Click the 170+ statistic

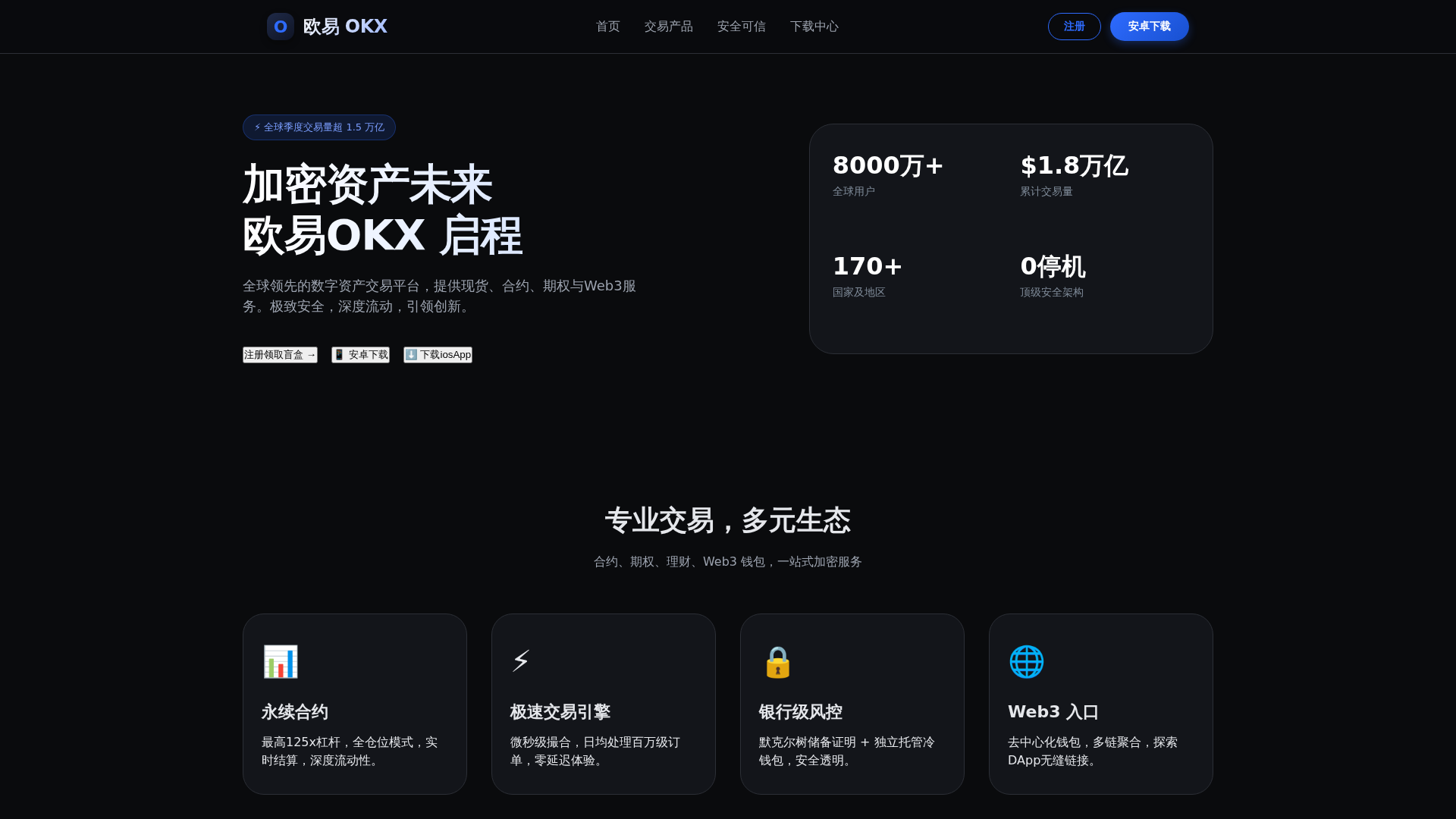[868, 266]
